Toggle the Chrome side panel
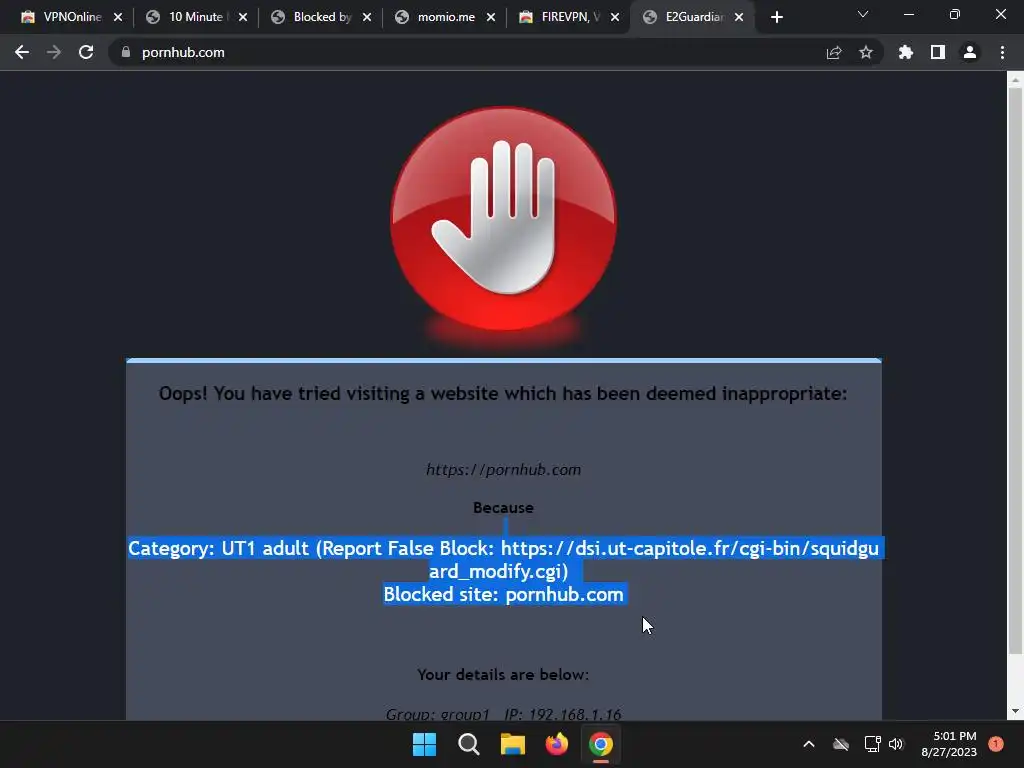This screenshot has width=1024, height=768. (x=938, y=52)
